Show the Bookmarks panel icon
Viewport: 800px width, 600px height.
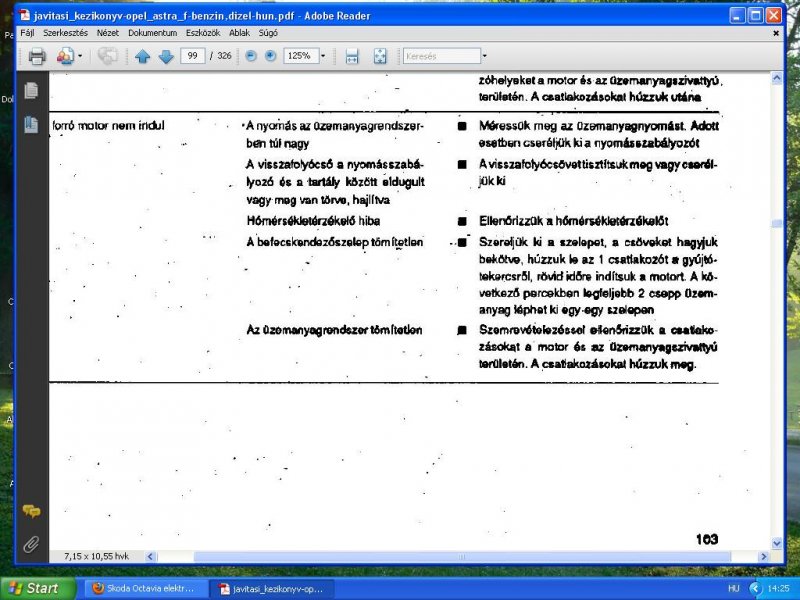click(x=31, y=124)
